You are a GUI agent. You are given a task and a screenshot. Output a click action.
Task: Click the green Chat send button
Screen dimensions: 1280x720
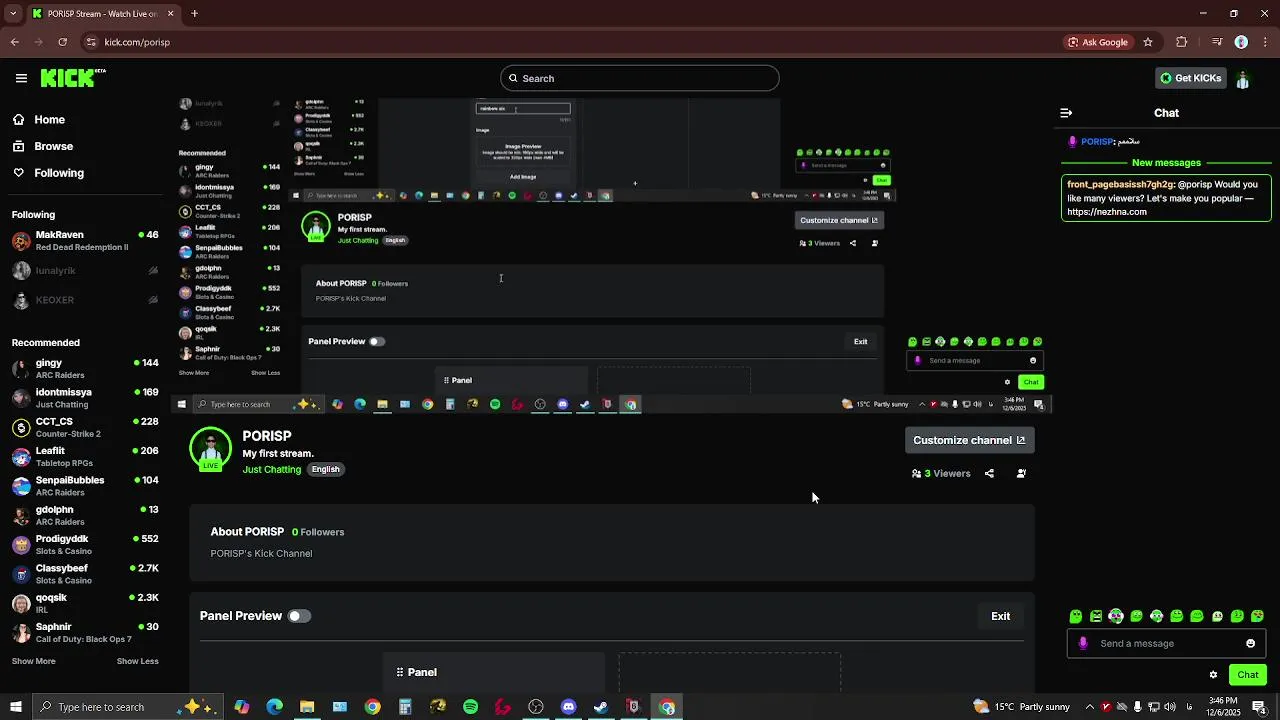coord(1247,675)
